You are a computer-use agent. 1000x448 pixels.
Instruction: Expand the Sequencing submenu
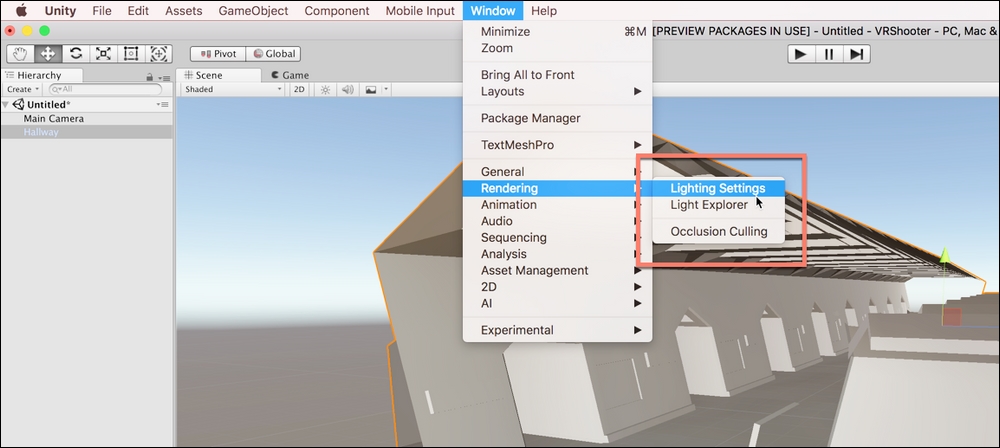(x=557, y=238)
